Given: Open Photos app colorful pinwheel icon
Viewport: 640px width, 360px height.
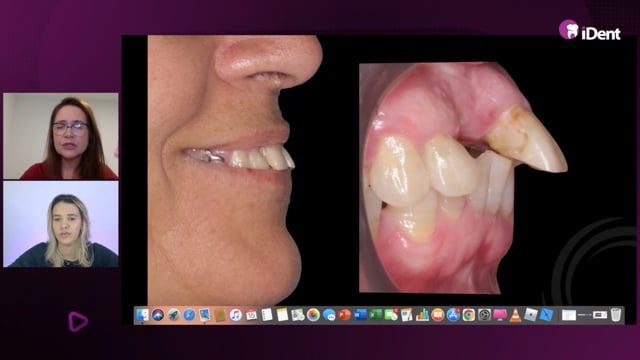Looking at the screenshot, I should (x=313, y=315).
